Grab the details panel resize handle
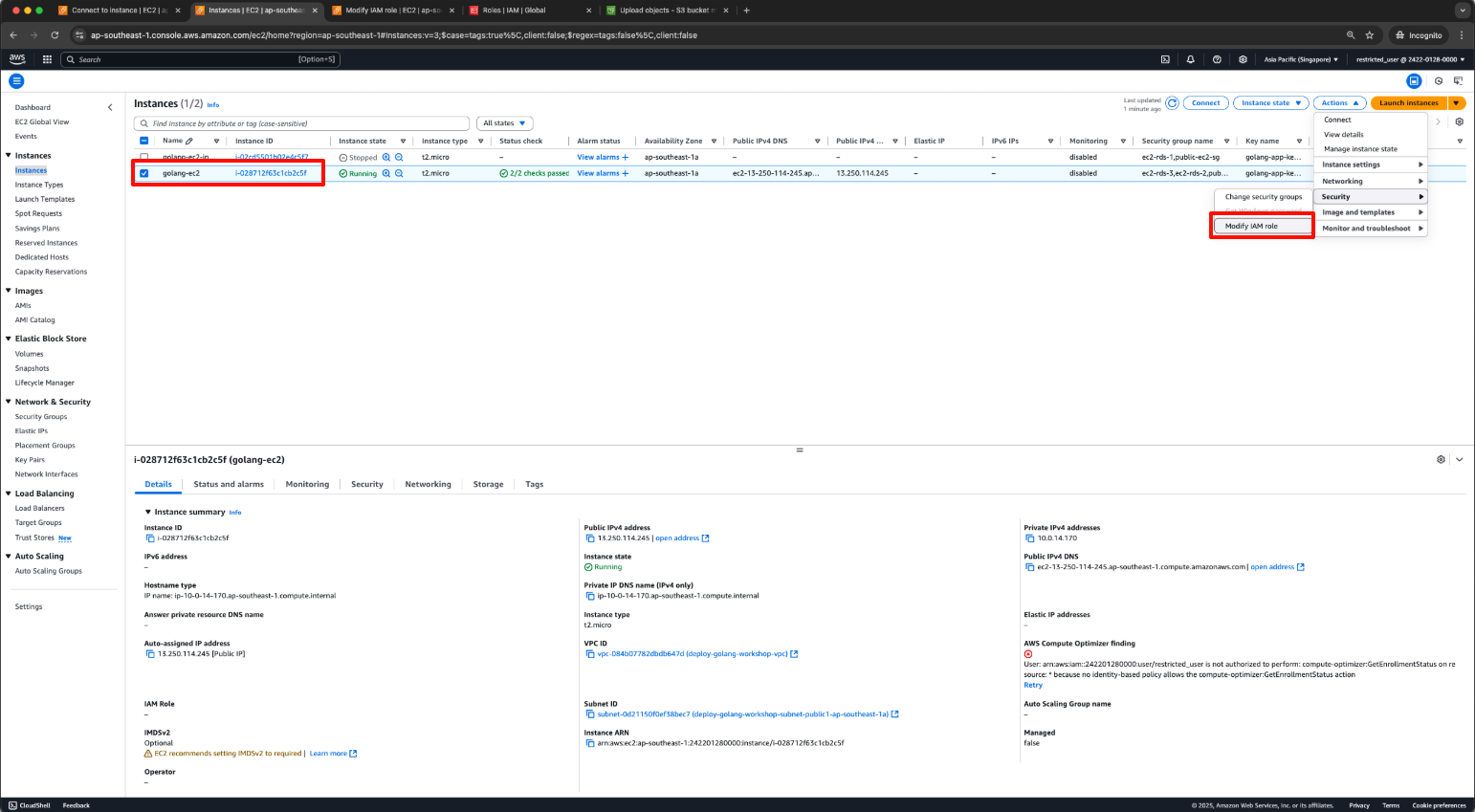Viewport: 1475px width, 812px height. point(800,450)
